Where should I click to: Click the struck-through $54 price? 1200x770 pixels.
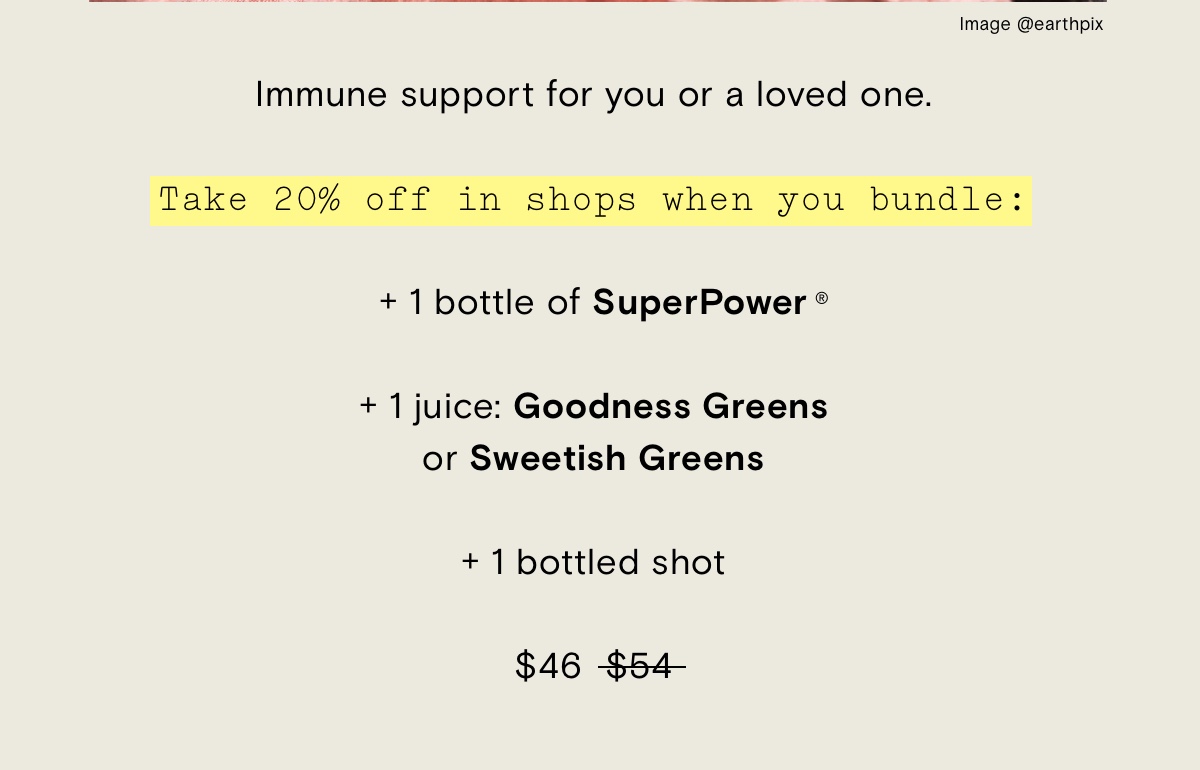641,666
